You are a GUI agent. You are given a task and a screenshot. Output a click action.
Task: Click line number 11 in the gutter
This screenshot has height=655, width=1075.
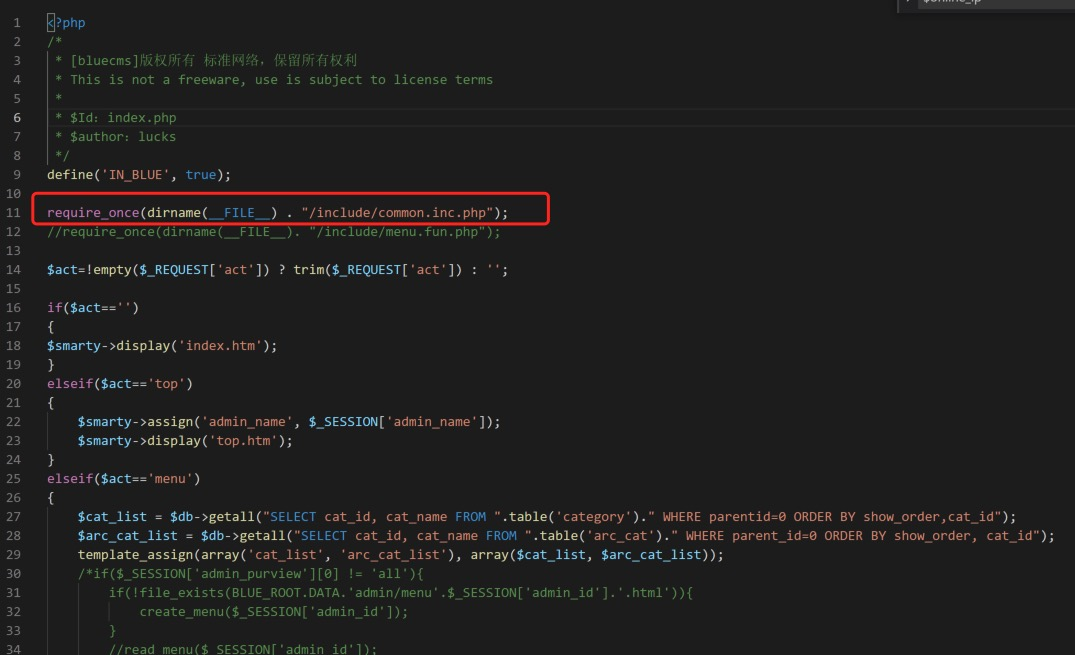click(14, 213)
